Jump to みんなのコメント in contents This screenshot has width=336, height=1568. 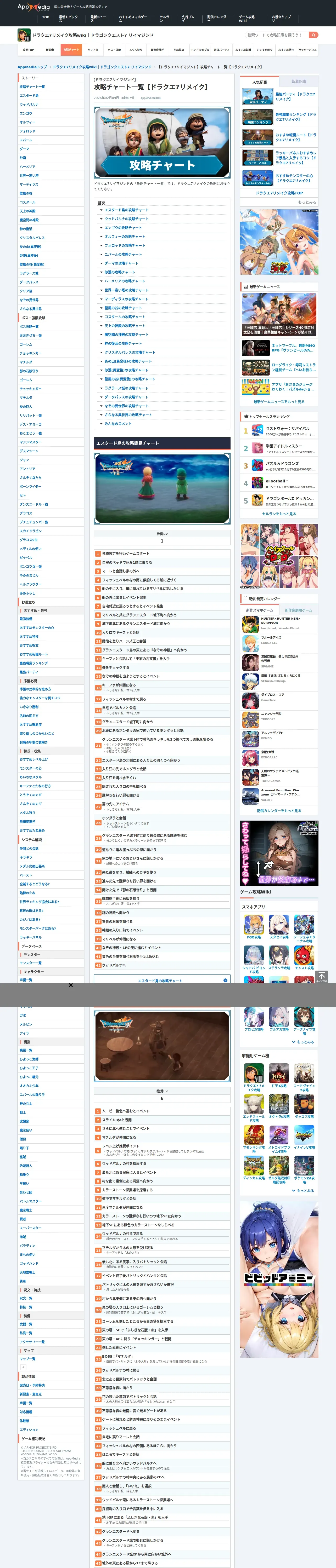(118, 424)
